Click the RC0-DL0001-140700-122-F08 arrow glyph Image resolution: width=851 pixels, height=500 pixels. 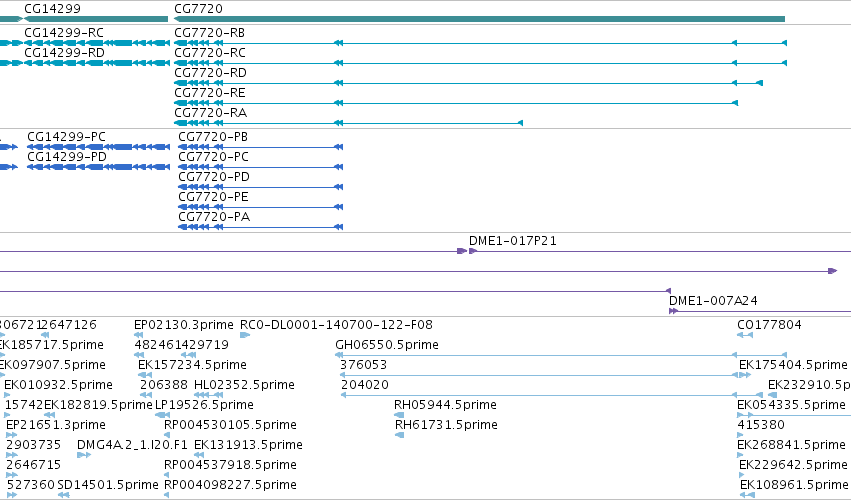245,335
